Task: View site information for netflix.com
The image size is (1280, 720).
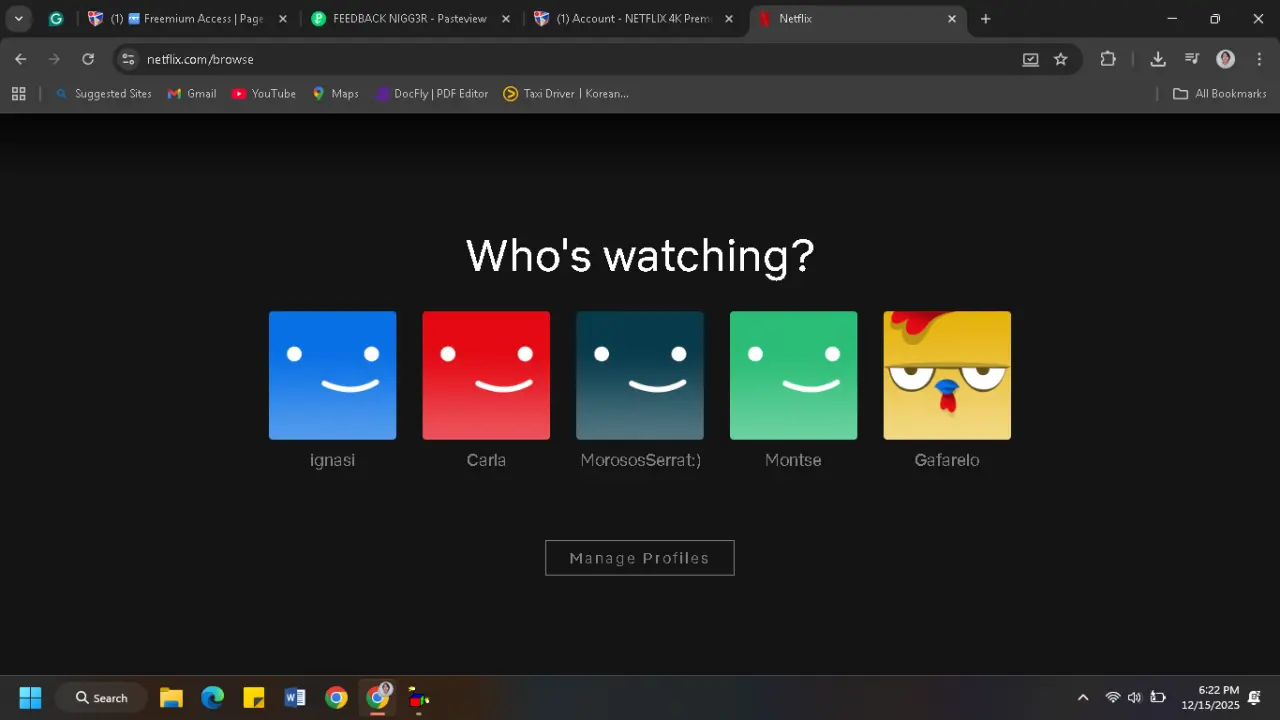Action: 128,59
